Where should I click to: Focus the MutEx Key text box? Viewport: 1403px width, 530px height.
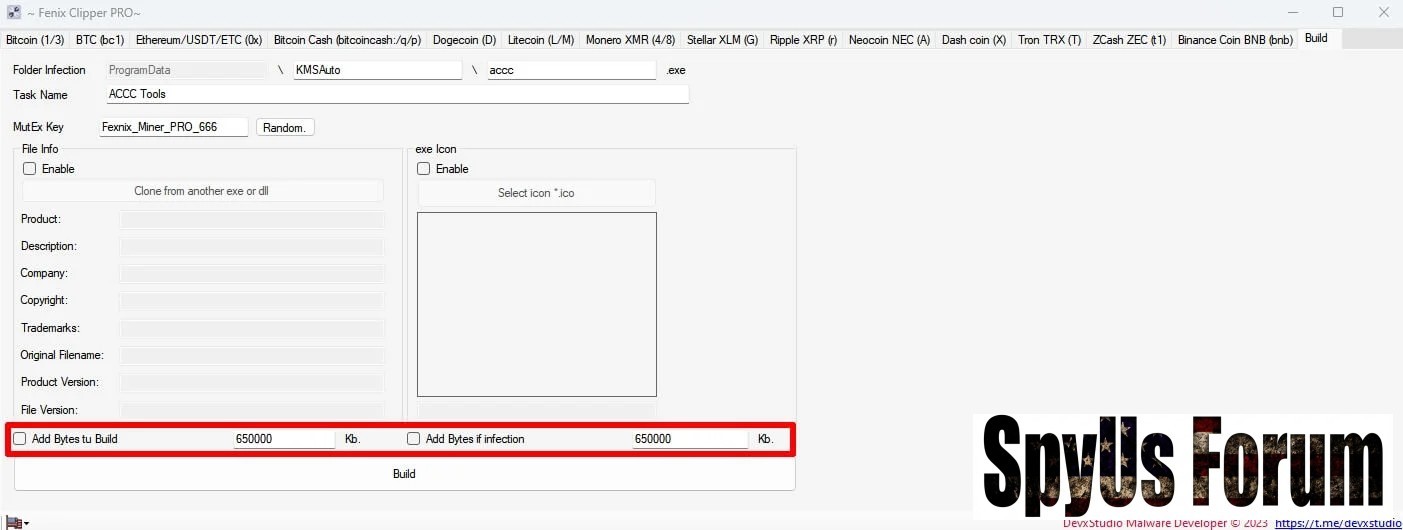173,127
